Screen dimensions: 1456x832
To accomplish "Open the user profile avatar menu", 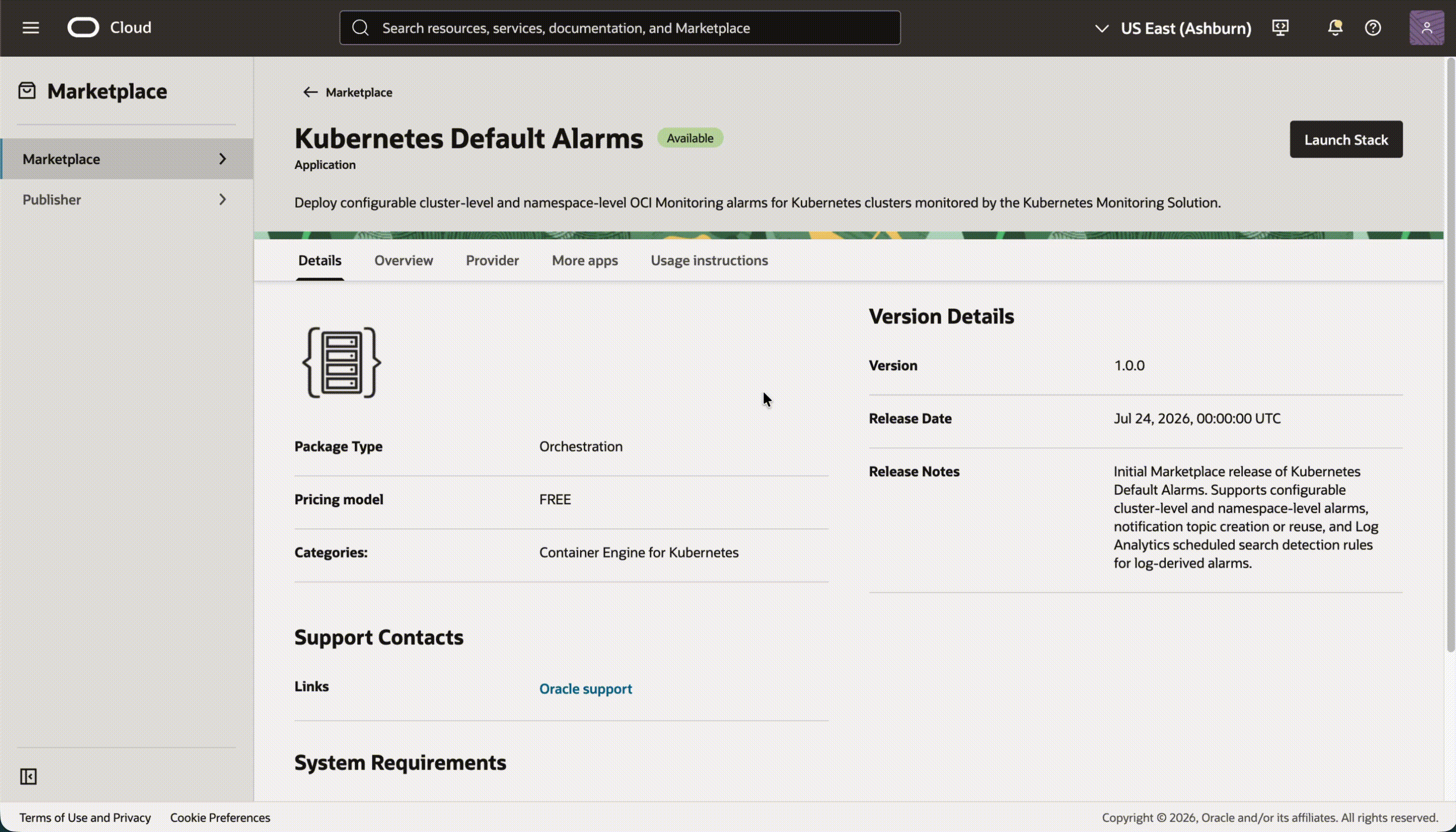I will point(1426,27).
